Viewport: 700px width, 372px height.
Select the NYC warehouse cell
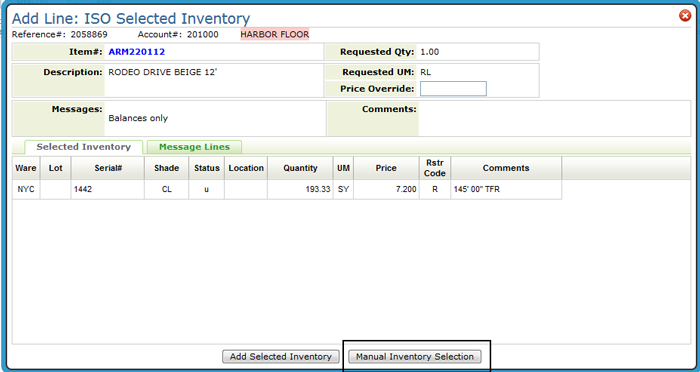pyautogui.click(x=26, y=189)
